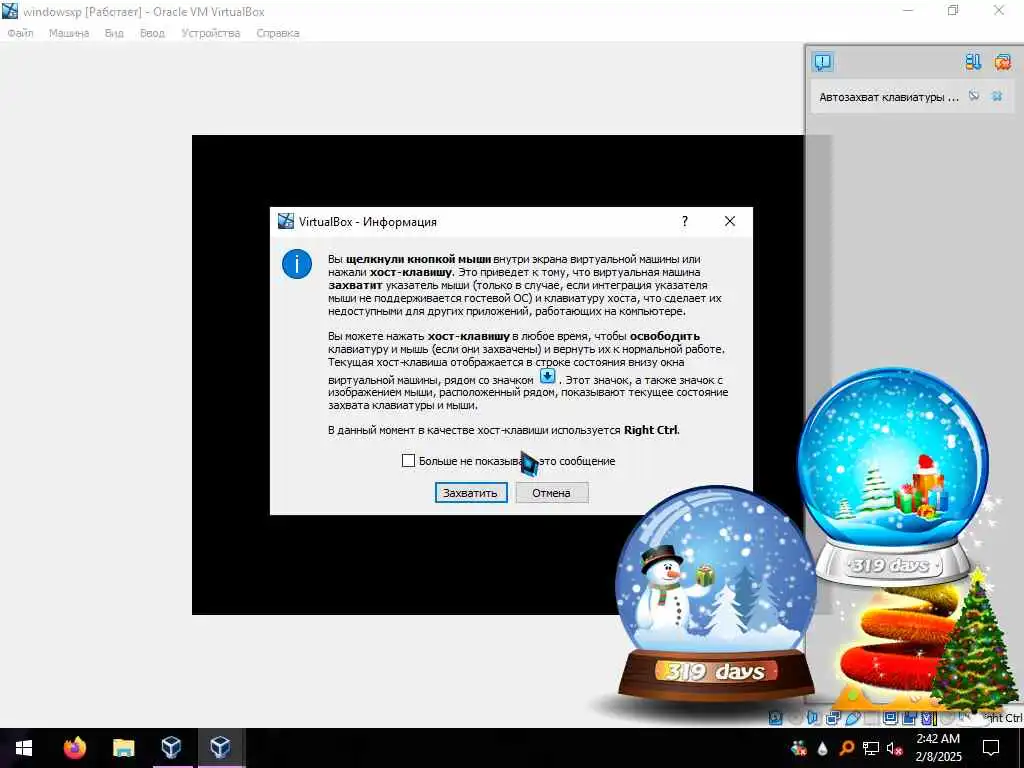This screenshot has height=768, width=1024.
Task: Expand details of Автозахват клавиатуры notification
Action: coord(974,96)
